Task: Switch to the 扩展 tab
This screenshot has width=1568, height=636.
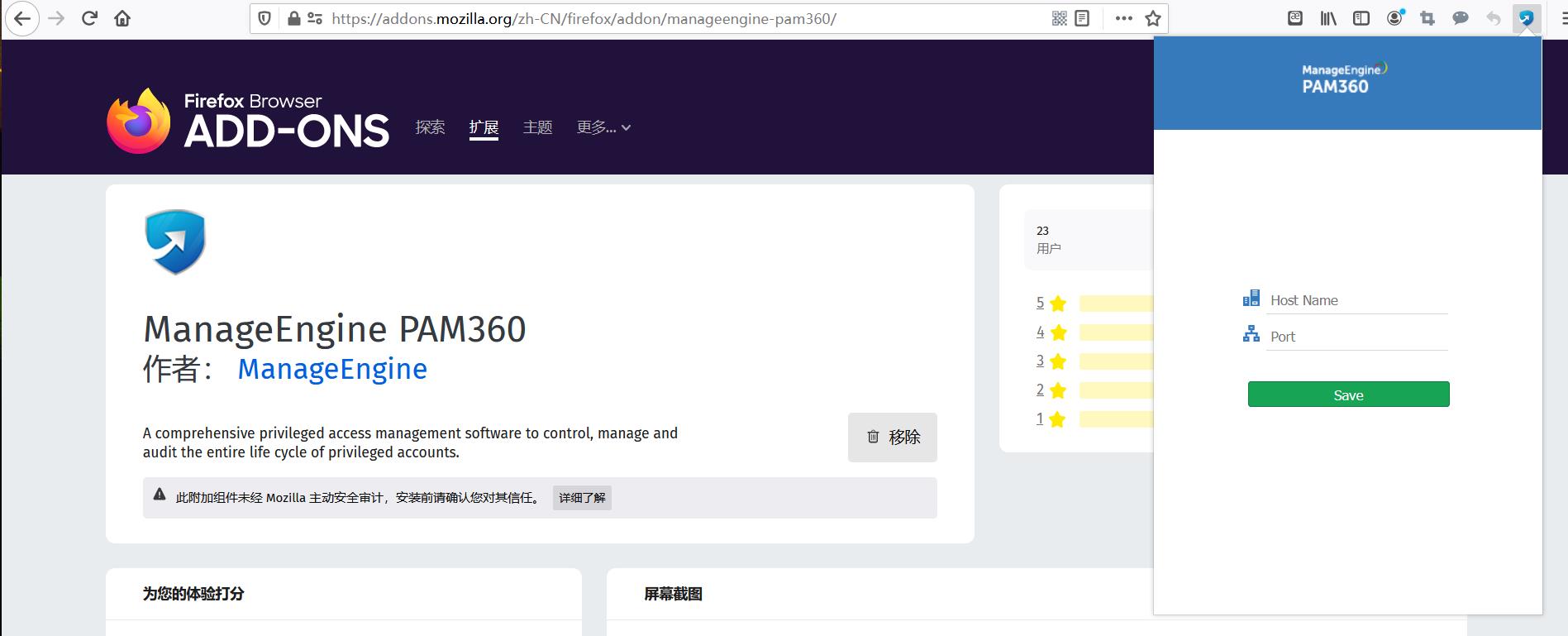Action: [484, 127]
